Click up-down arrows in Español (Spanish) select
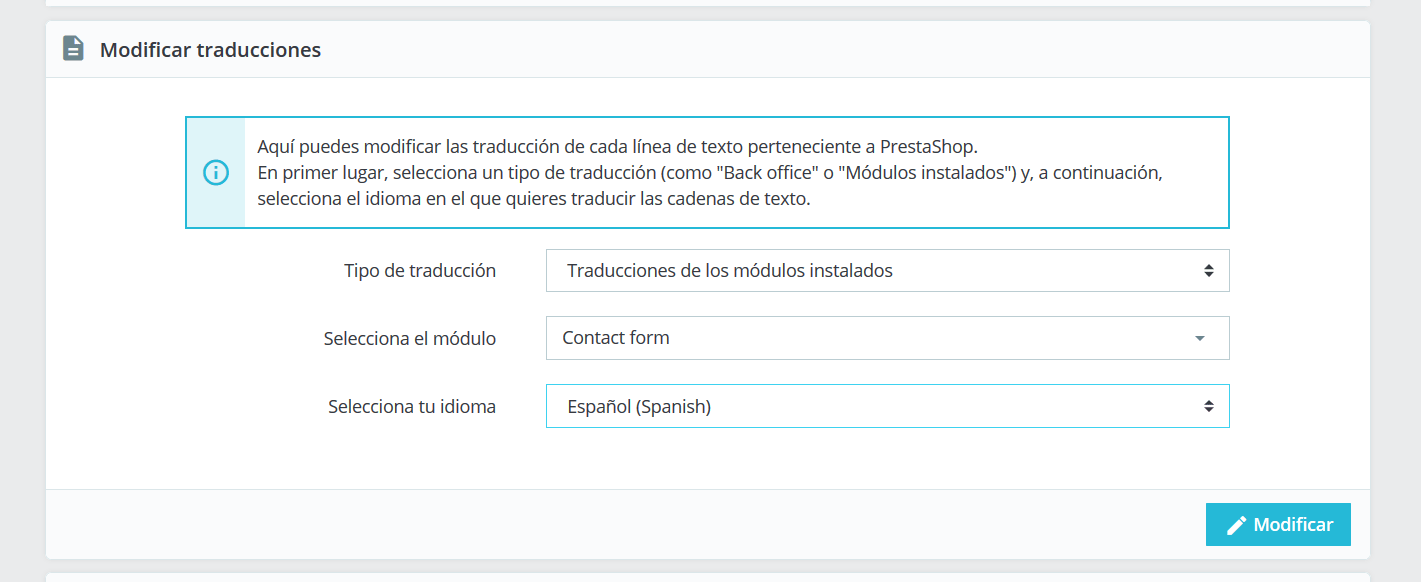1421x582 pixels. point(1209,406)
